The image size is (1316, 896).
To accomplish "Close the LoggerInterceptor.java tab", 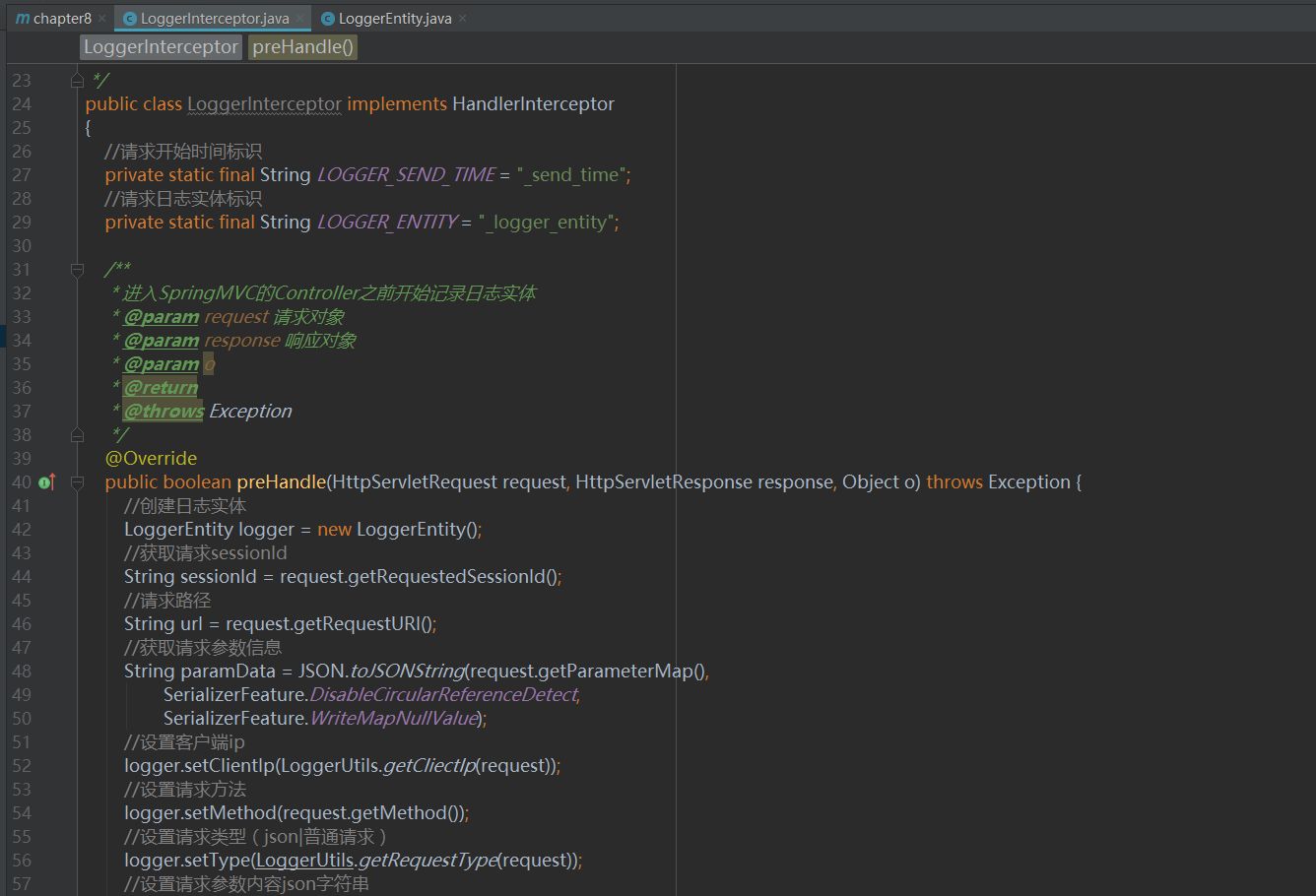I will click(299, 19).
